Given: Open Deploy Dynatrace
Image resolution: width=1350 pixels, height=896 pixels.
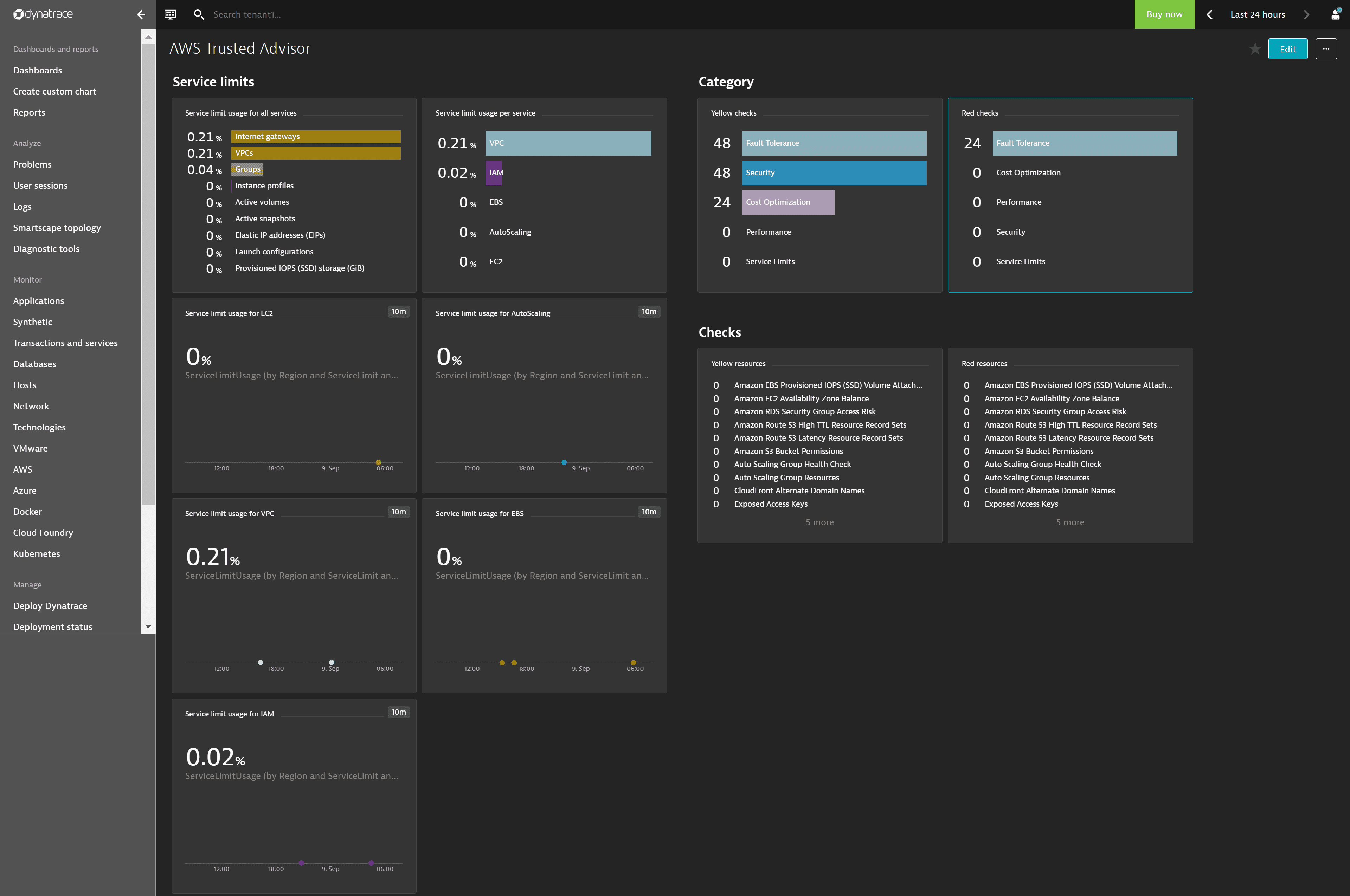Looking at the screenshot, I should [x=50, y=606].
